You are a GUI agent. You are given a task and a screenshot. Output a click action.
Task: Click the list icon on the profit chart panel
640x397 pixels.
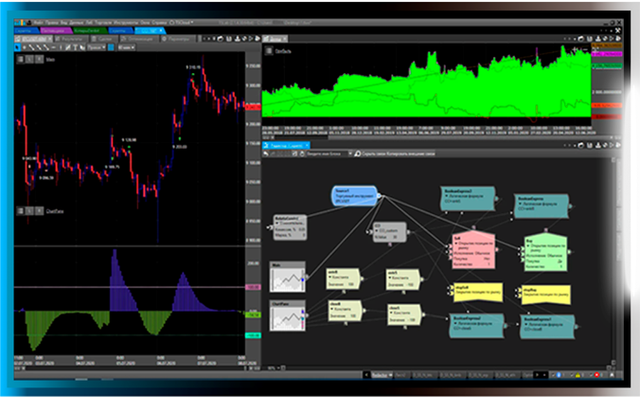tap(269, 51)
